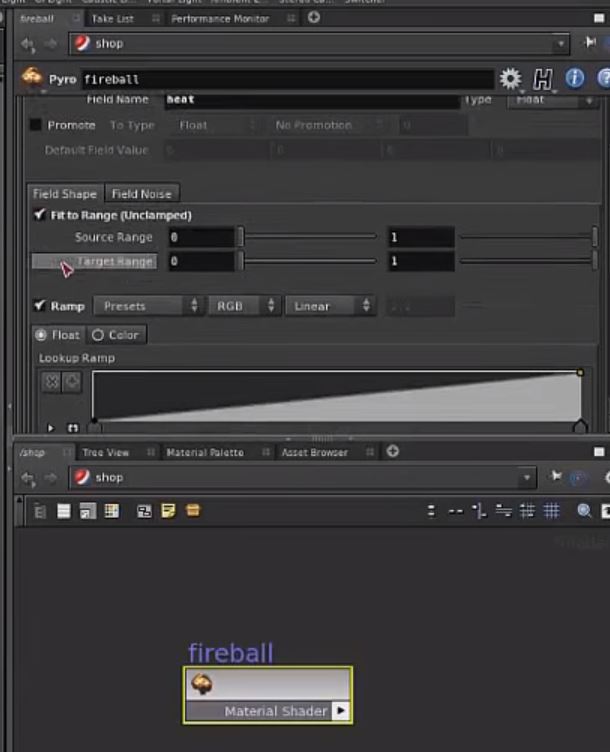Click the magnifier search icon in network editor
This screenshot has width=610, height=752.
(x=584, y=511)
